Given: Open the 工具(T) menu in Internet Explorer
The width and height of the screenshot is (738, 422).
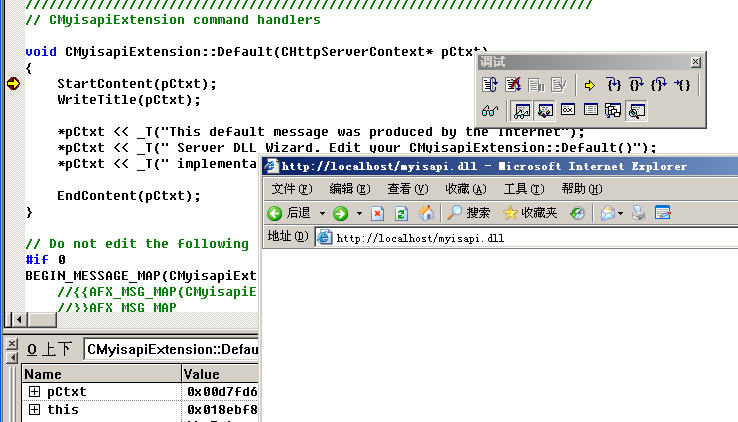Looking at the screenshot, I should click(524, 189).
